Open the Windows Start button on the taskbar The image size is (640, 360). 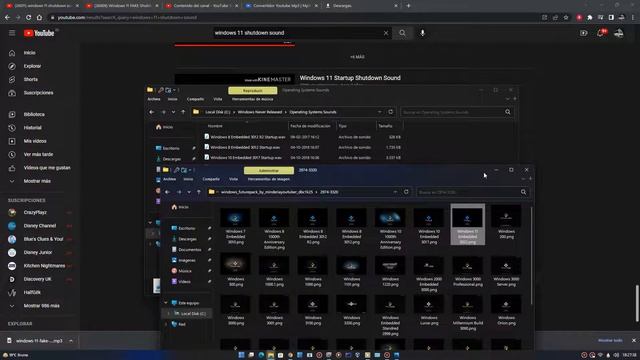(x=241, y=355)
